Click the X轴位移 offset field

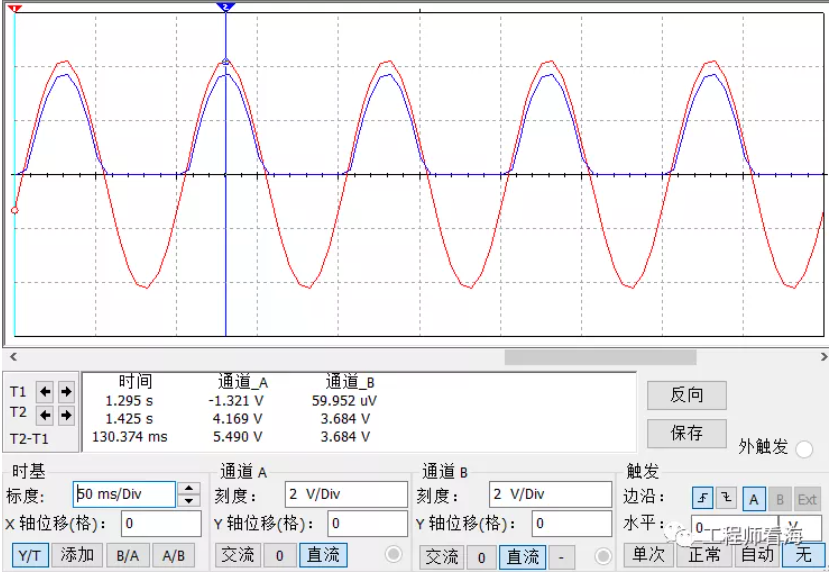(161, 524)
